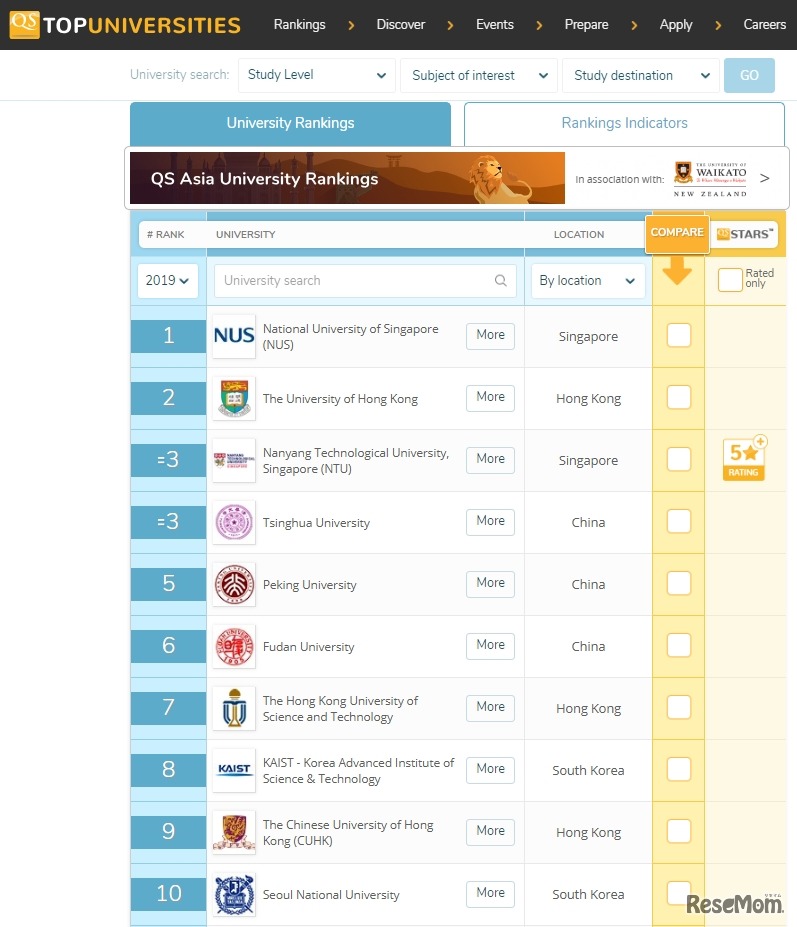Enable the Rated only checkbox
The height and width of the screenshot is (927, 797).
tap(730, 280)
